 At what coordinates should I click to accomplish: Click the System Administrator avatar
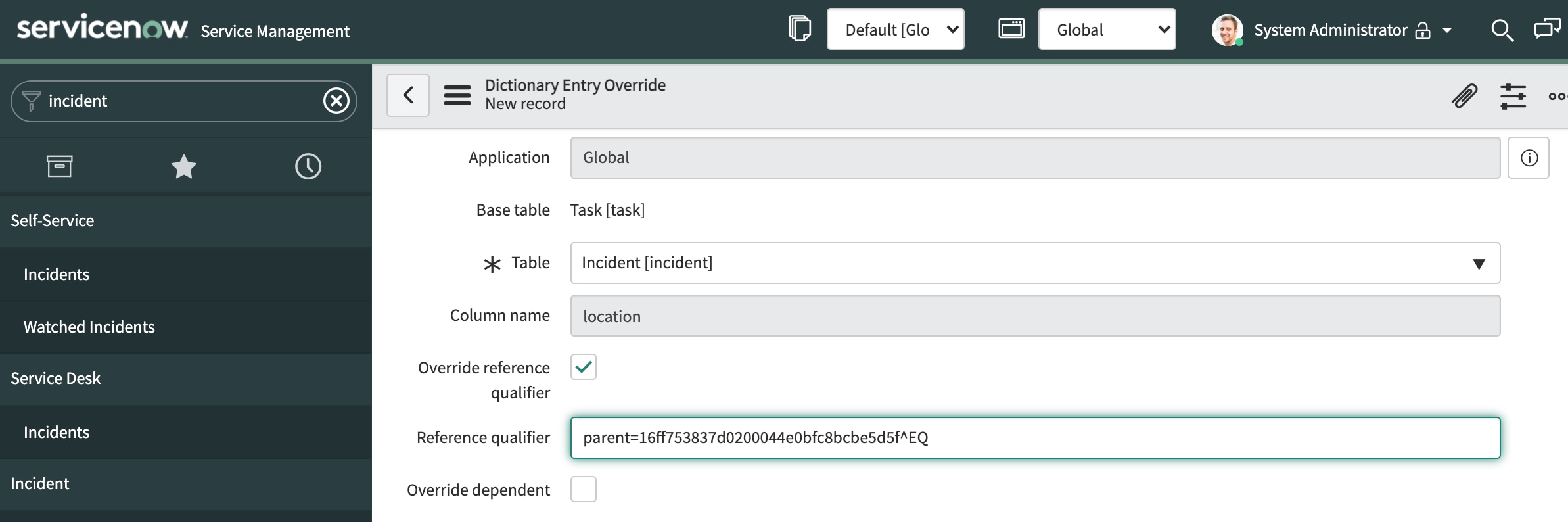click(1227, 30)
